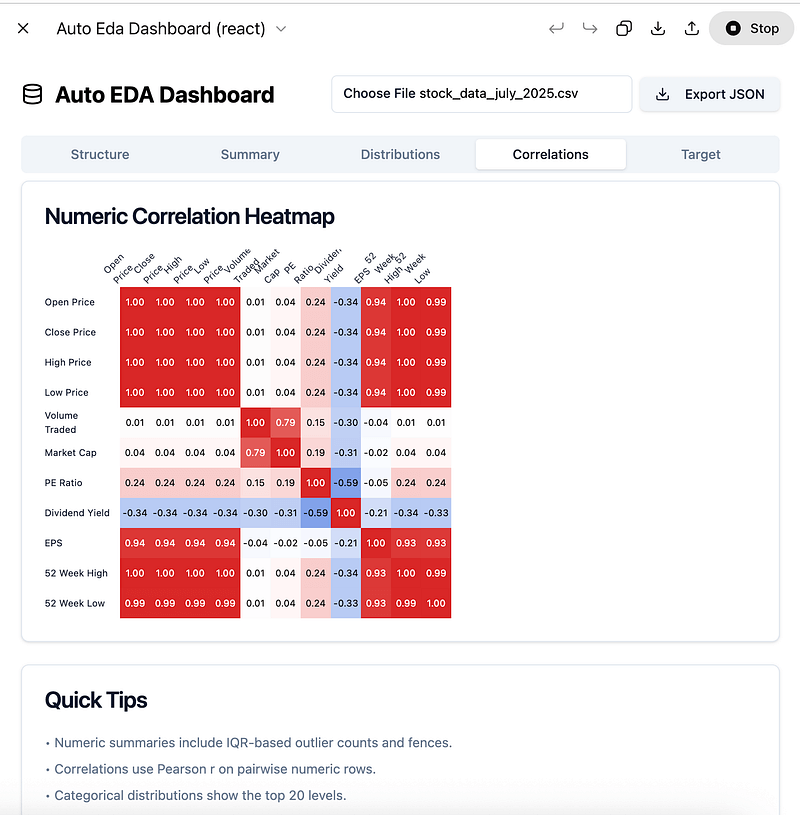Select the Correlations tab
This screenshot has height=815, width=800.
(550, 154)
